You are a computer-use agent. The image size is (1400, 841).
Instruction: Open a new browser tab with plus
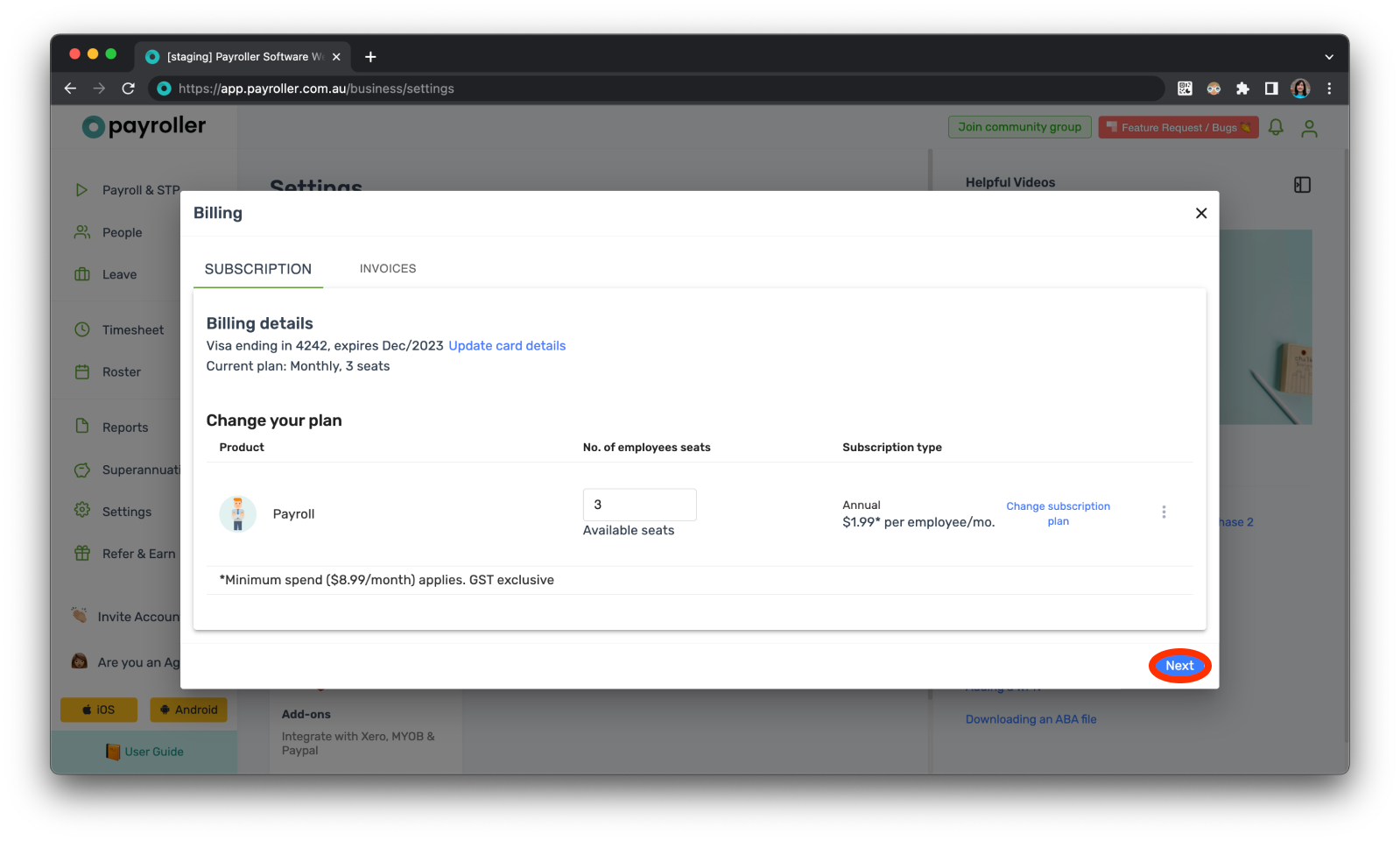point(370,57)
